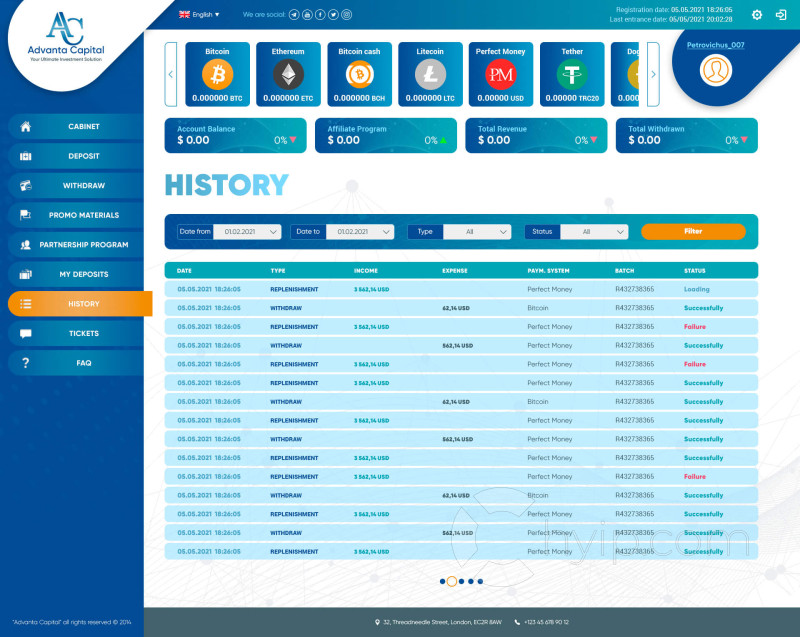Click the Total Revenue card
The image size is (800, 637).
click(536, 136)
